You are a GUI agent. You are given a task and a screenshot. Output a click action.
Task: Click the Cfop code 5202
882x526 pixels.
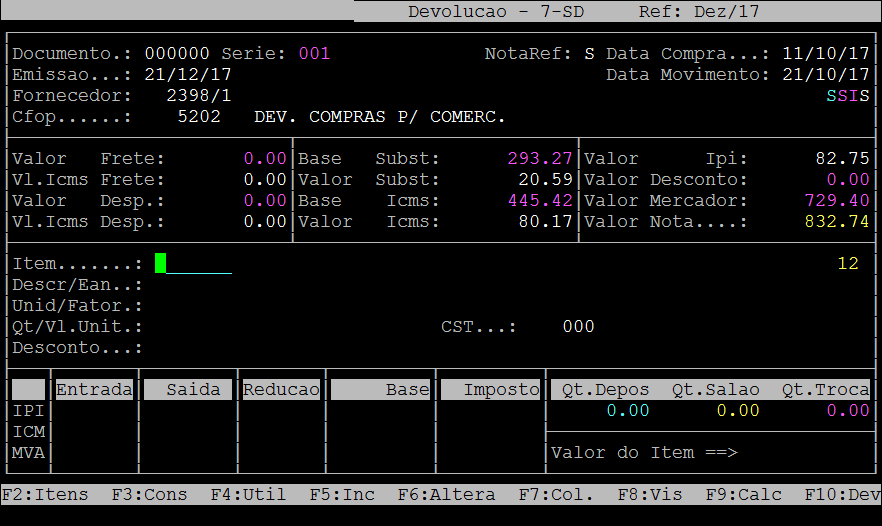point(199,117)
